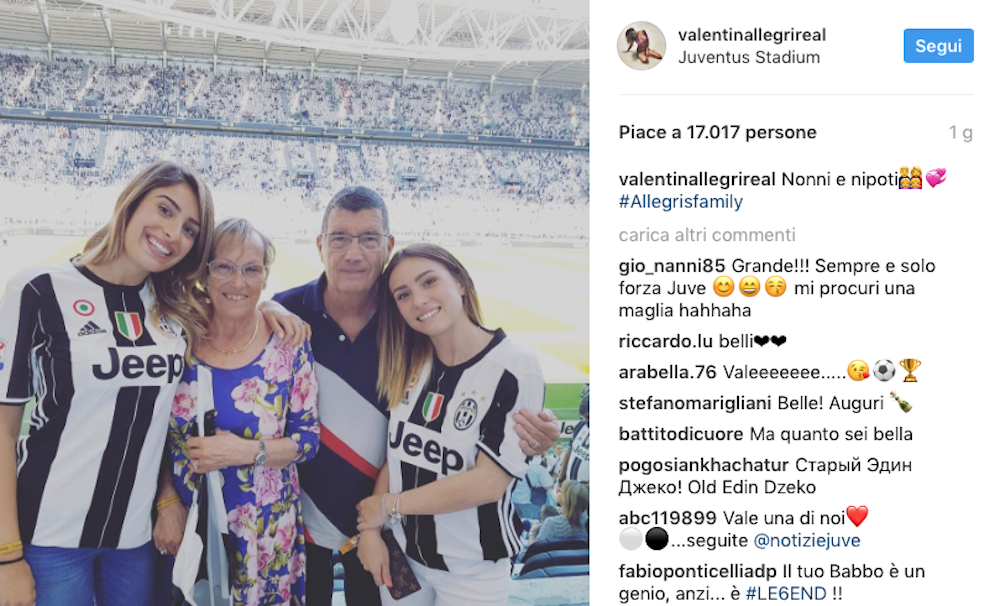Open valentinallegrireal username in the caption
The image size is (1000, 606).
pos(697,179)
